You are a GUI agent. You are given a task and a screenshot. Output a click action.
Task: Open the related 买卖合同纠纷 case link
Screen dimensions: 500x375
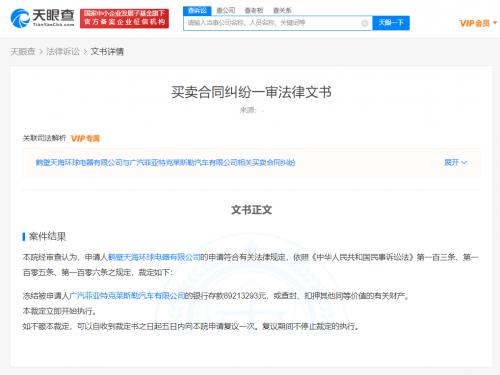coord(165,163)
